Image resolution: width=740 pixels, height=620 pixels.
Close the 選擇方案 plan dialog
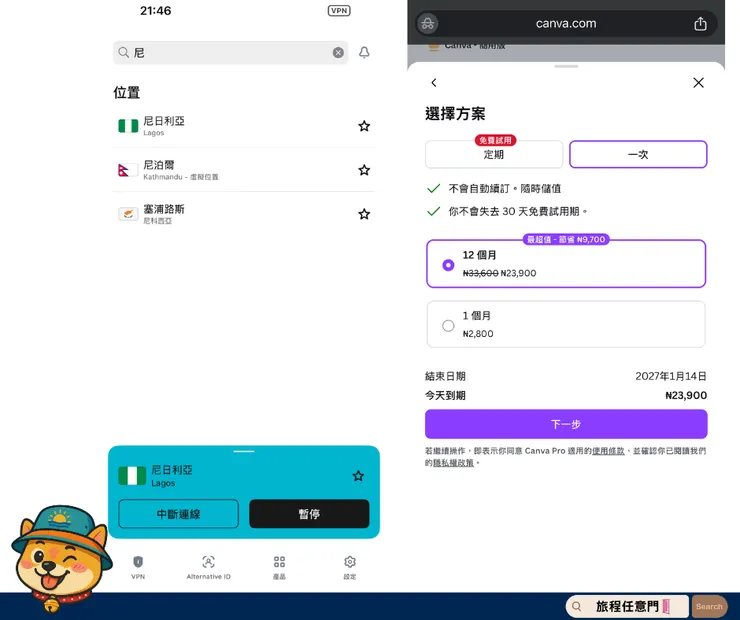[x=698, y=83]
